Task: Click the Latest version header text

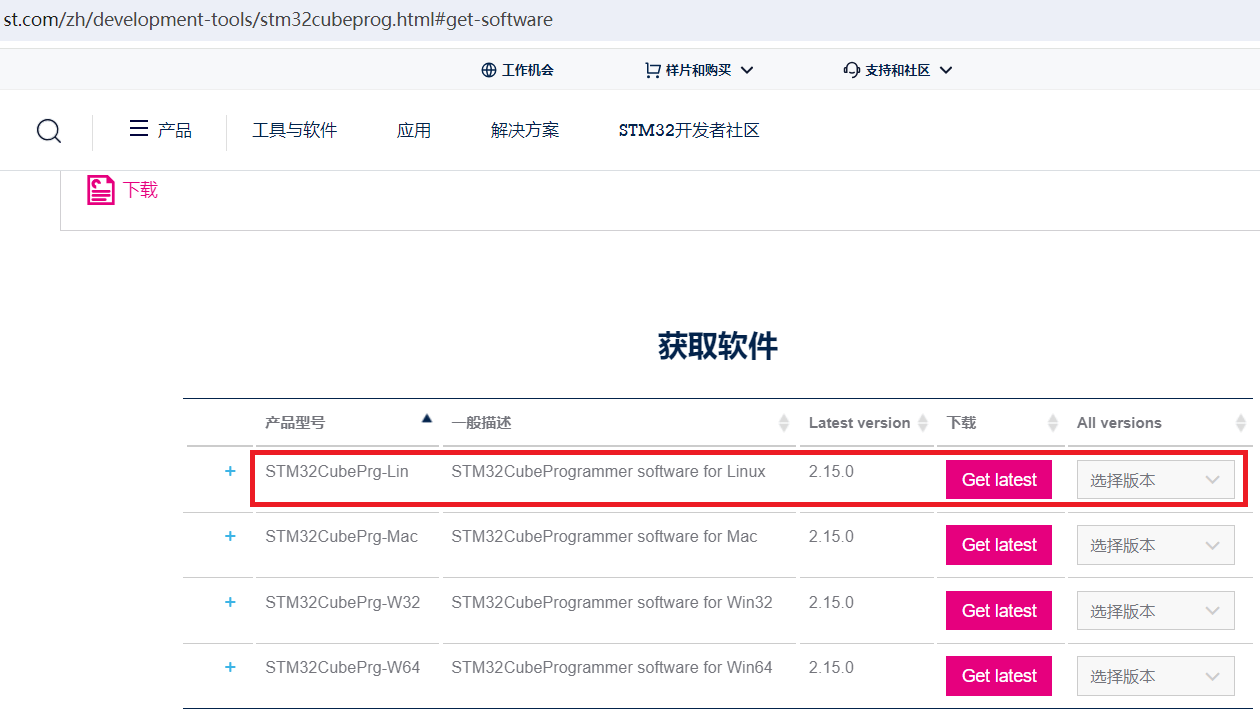Action: [859, 423]
